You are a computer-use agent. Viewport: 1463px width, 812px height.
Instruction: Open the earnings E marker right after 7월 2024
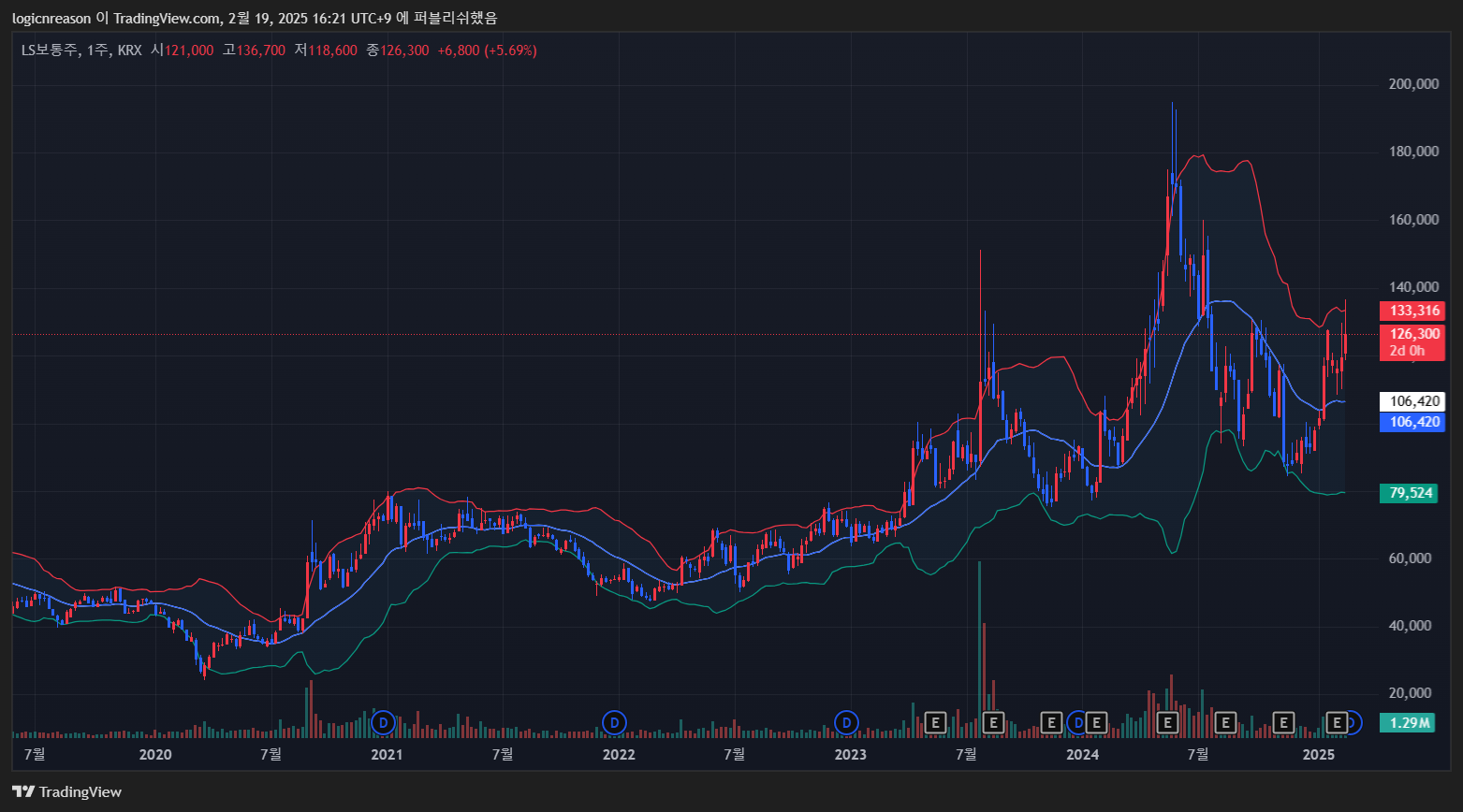(x=1225, y=722)
